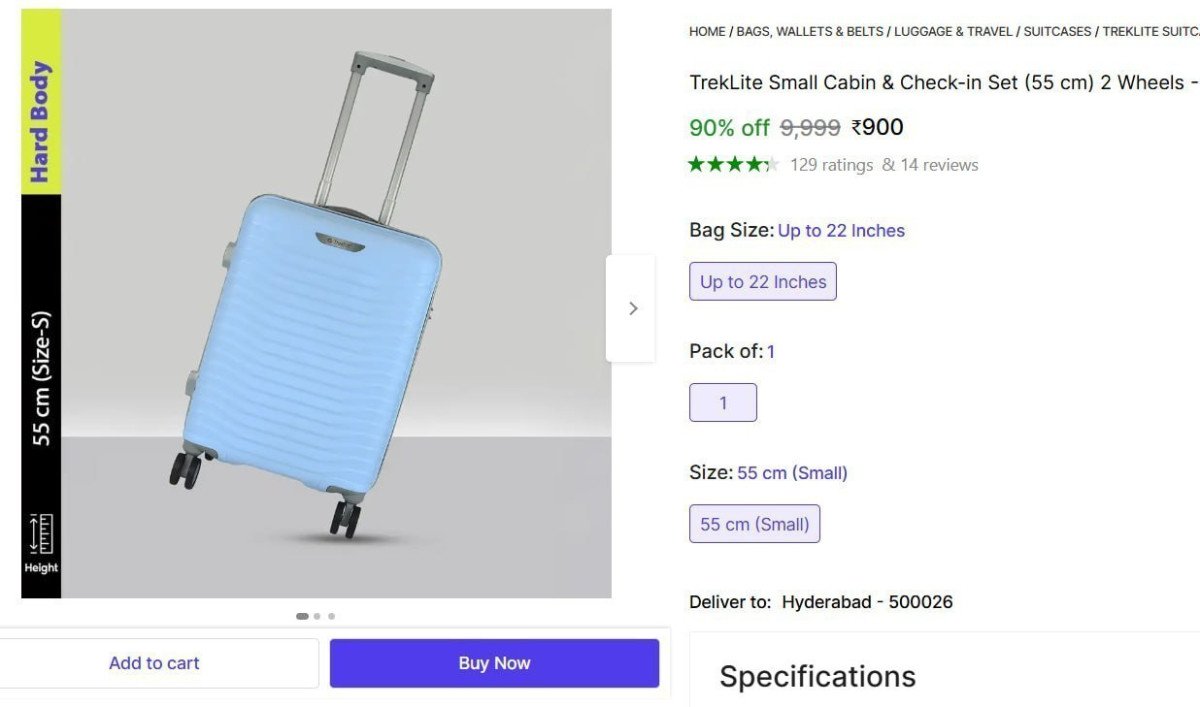
Task: Jump to second carousel dot indicator
Action: click(x=317, y=616)
